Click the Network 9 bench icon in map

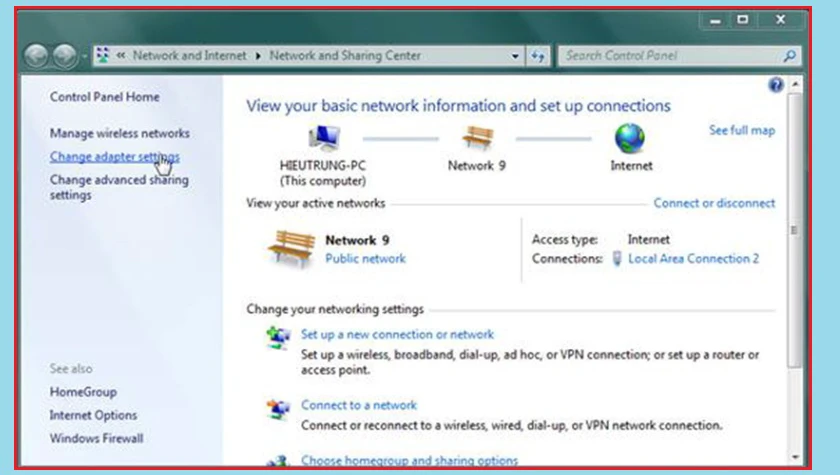point(477,137)
